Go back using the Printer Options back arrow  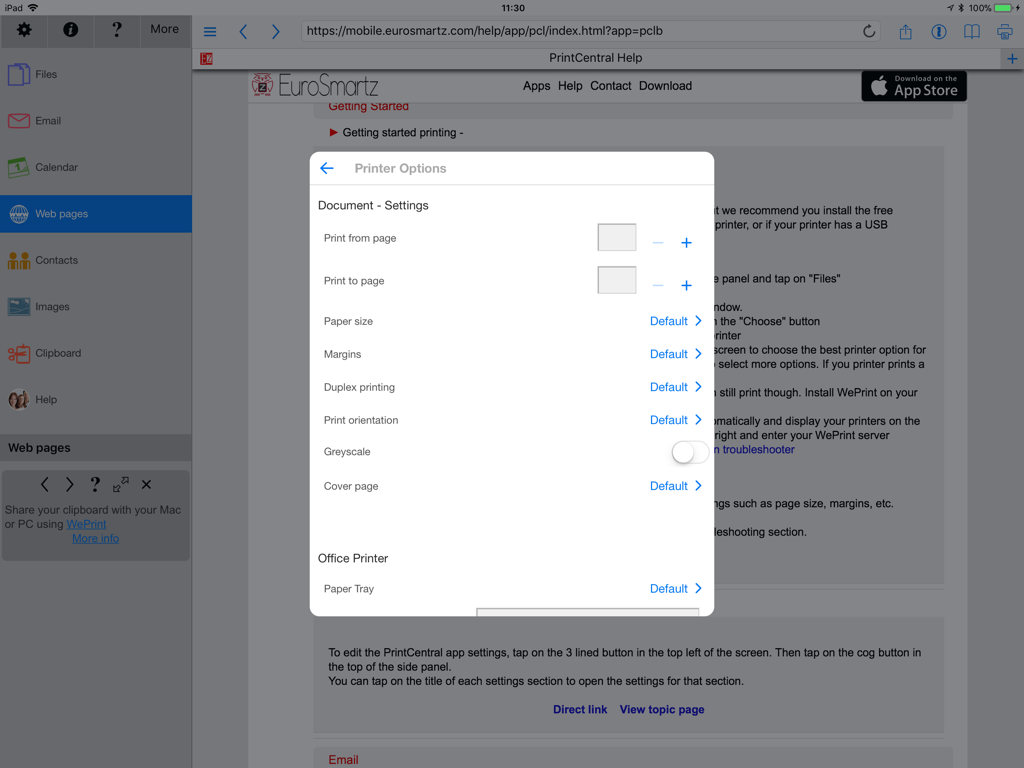[x=326, y=168]
